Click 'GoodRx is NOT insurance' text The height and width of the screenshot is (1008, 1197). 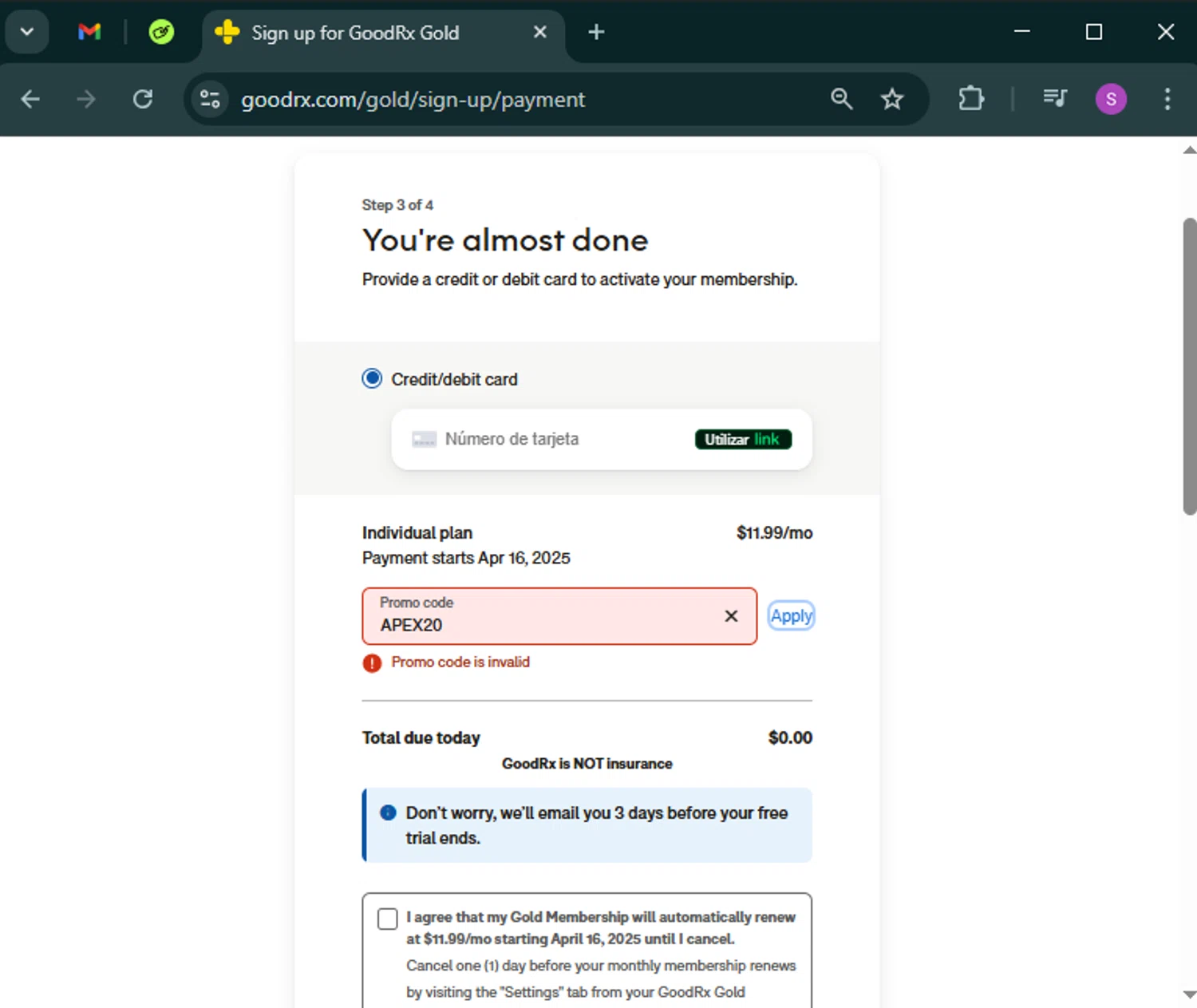click(x=587, y=764)
